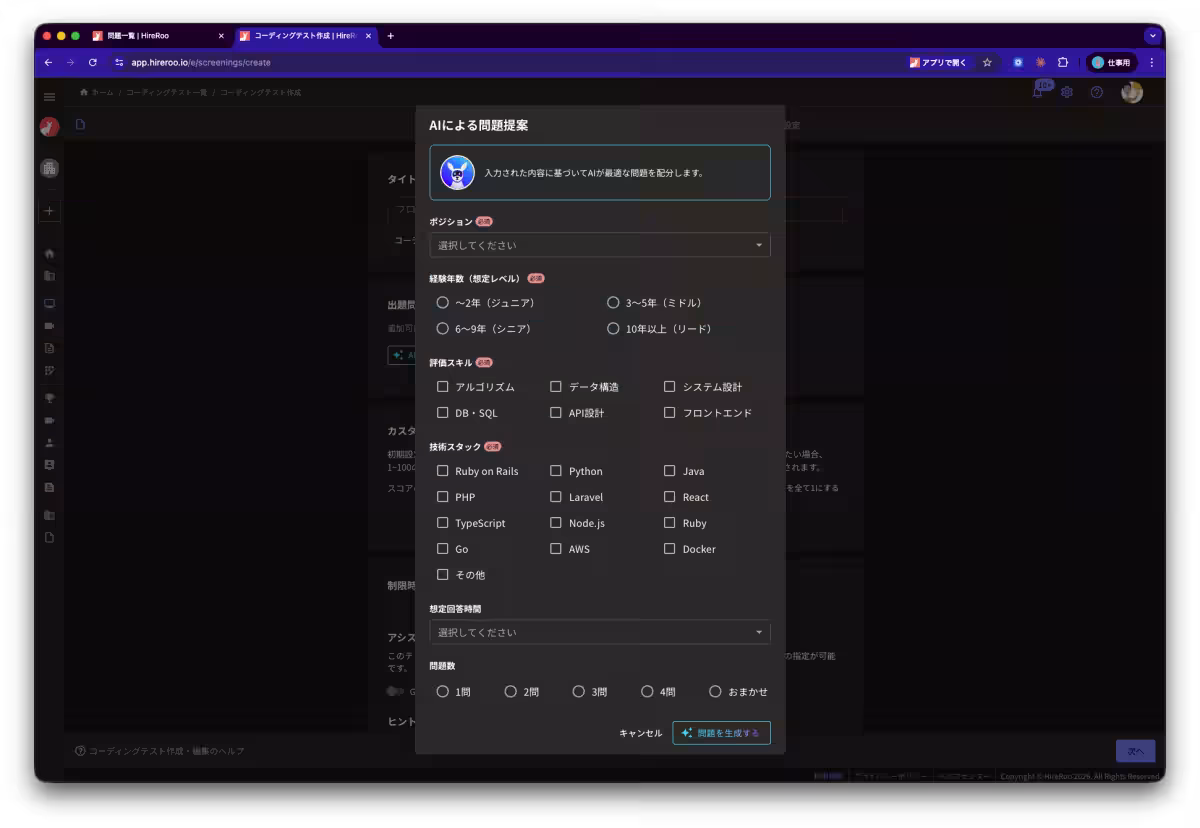
Task: Check the Python checkbox under 技術スタック
Action: (555, 470)
